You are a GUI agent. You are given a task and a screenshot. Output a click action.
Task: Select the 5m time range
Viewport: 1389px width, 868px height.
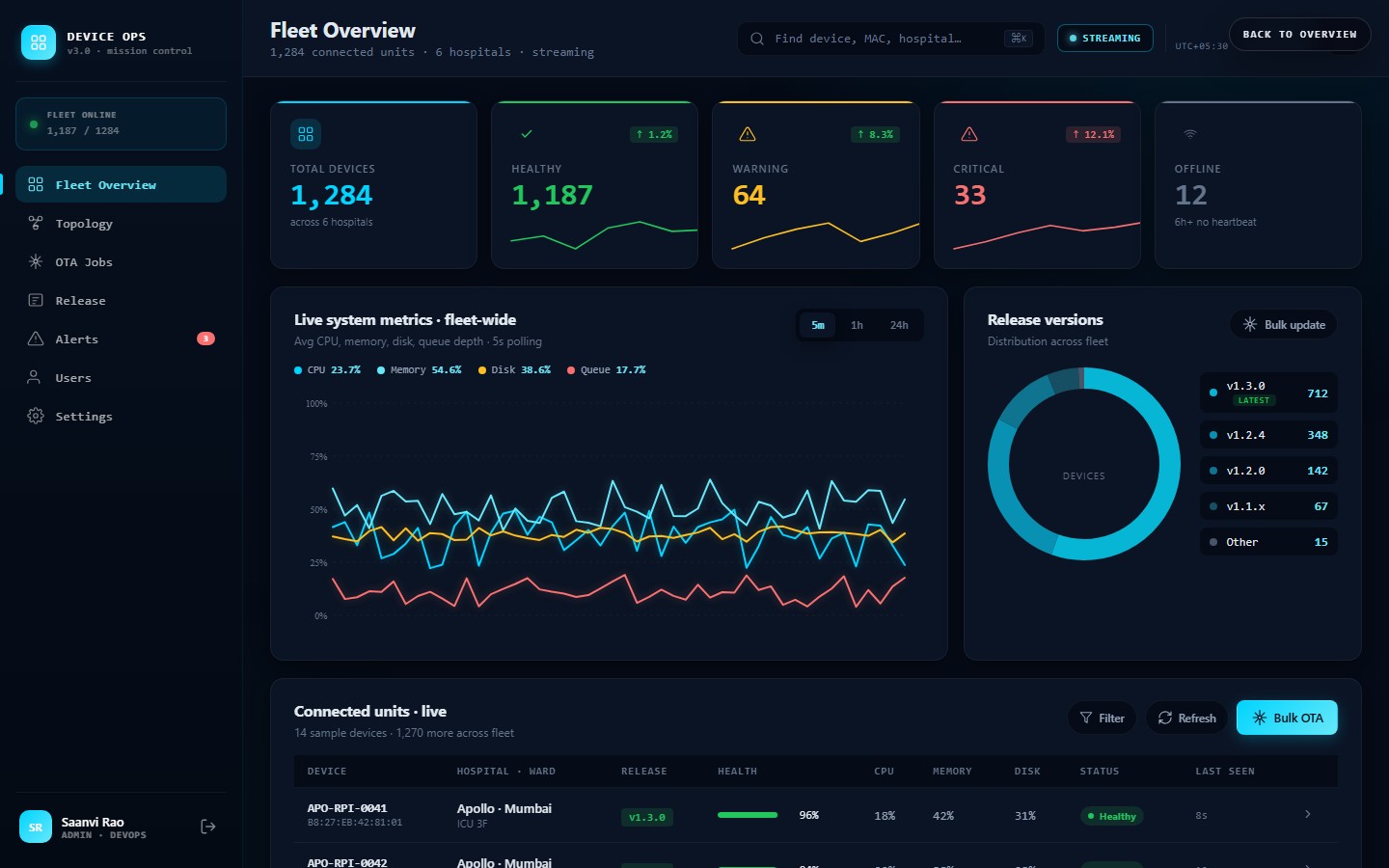818,325
